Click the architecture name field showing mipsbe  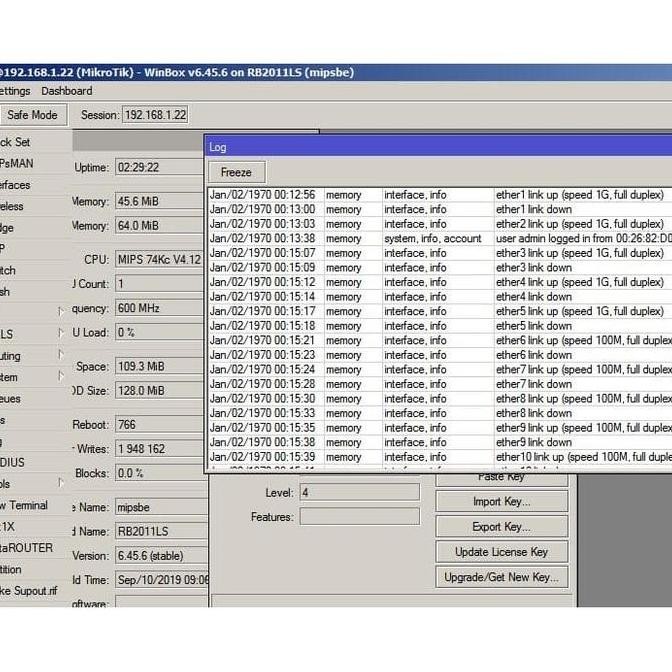[x=162, y=507]
